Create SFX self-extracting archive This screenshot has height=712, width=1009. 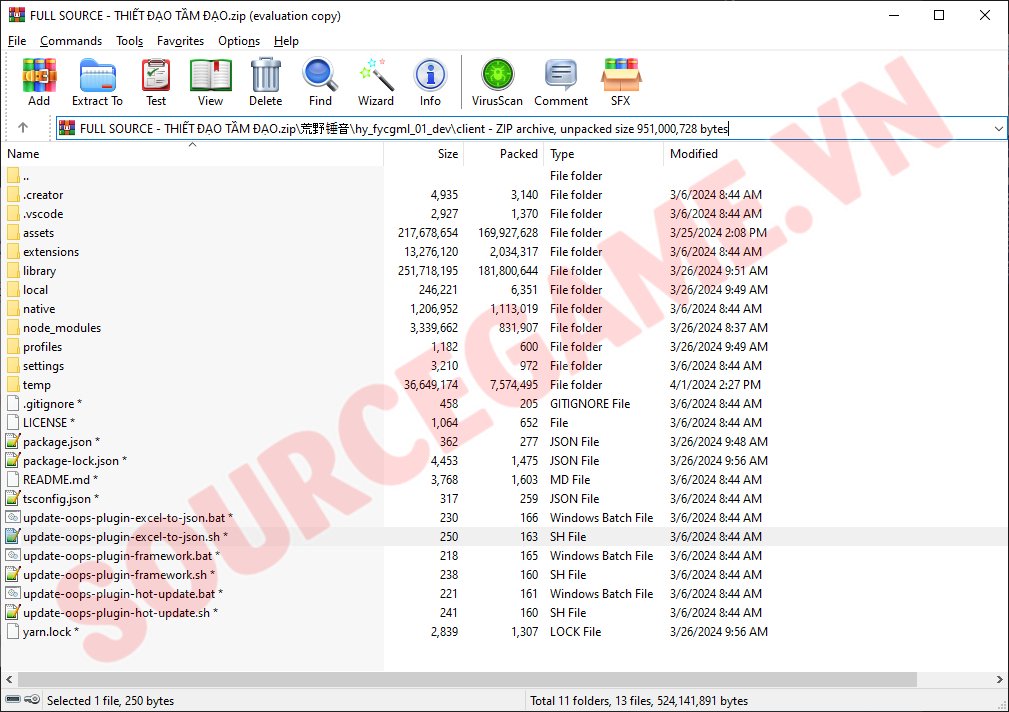click(620, 81)
